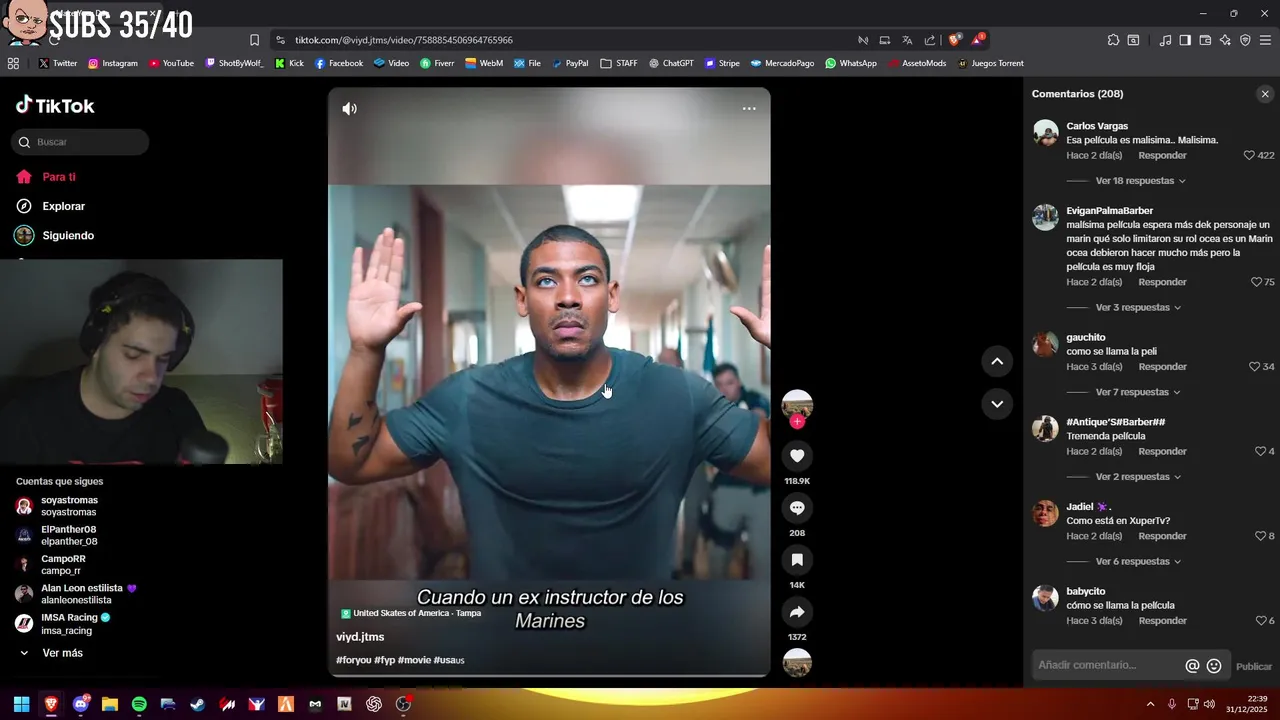Reply to Carlos Vargas's comment

click(1162, 156)
